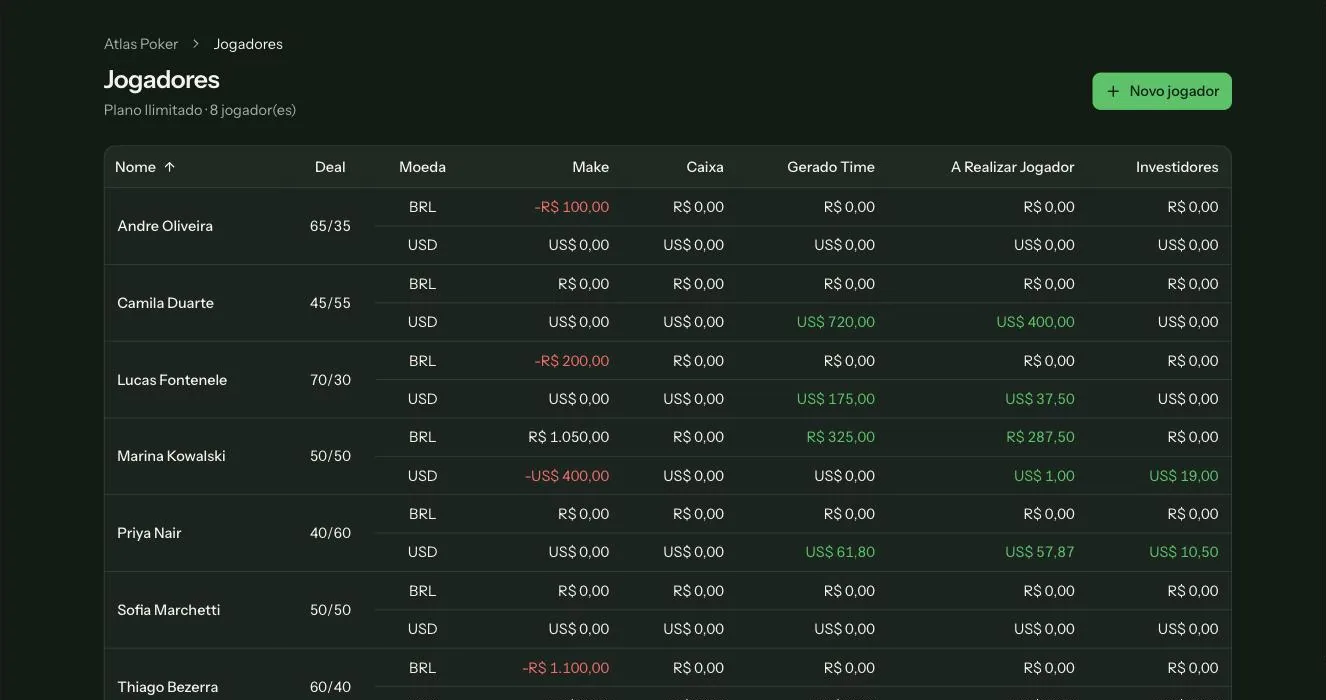1326x700 pixels.
Task: Click the Jogadores breadcrumb item
Action: (x=248, y=44)
